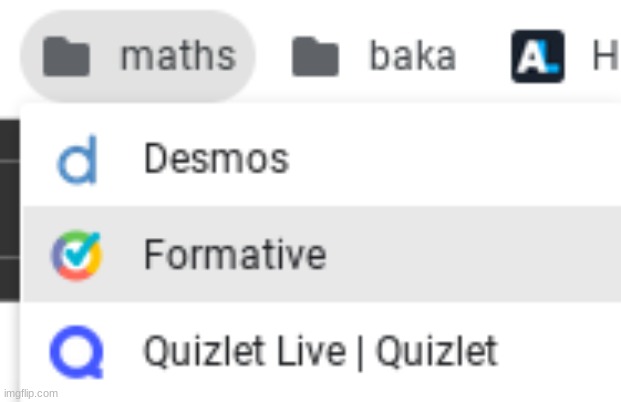Click the maths folder icon

tap(66, 57)
